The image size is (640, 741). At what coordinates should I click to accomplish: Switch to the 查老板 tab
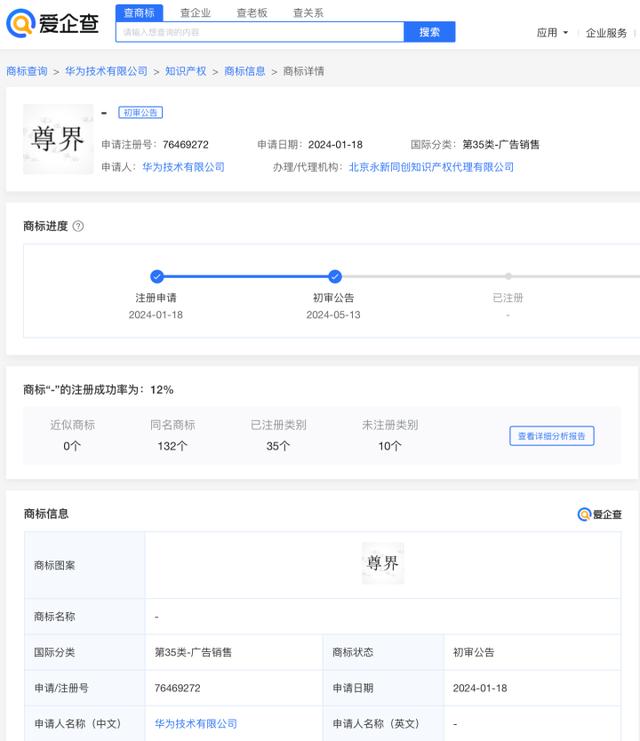(252, 13)
